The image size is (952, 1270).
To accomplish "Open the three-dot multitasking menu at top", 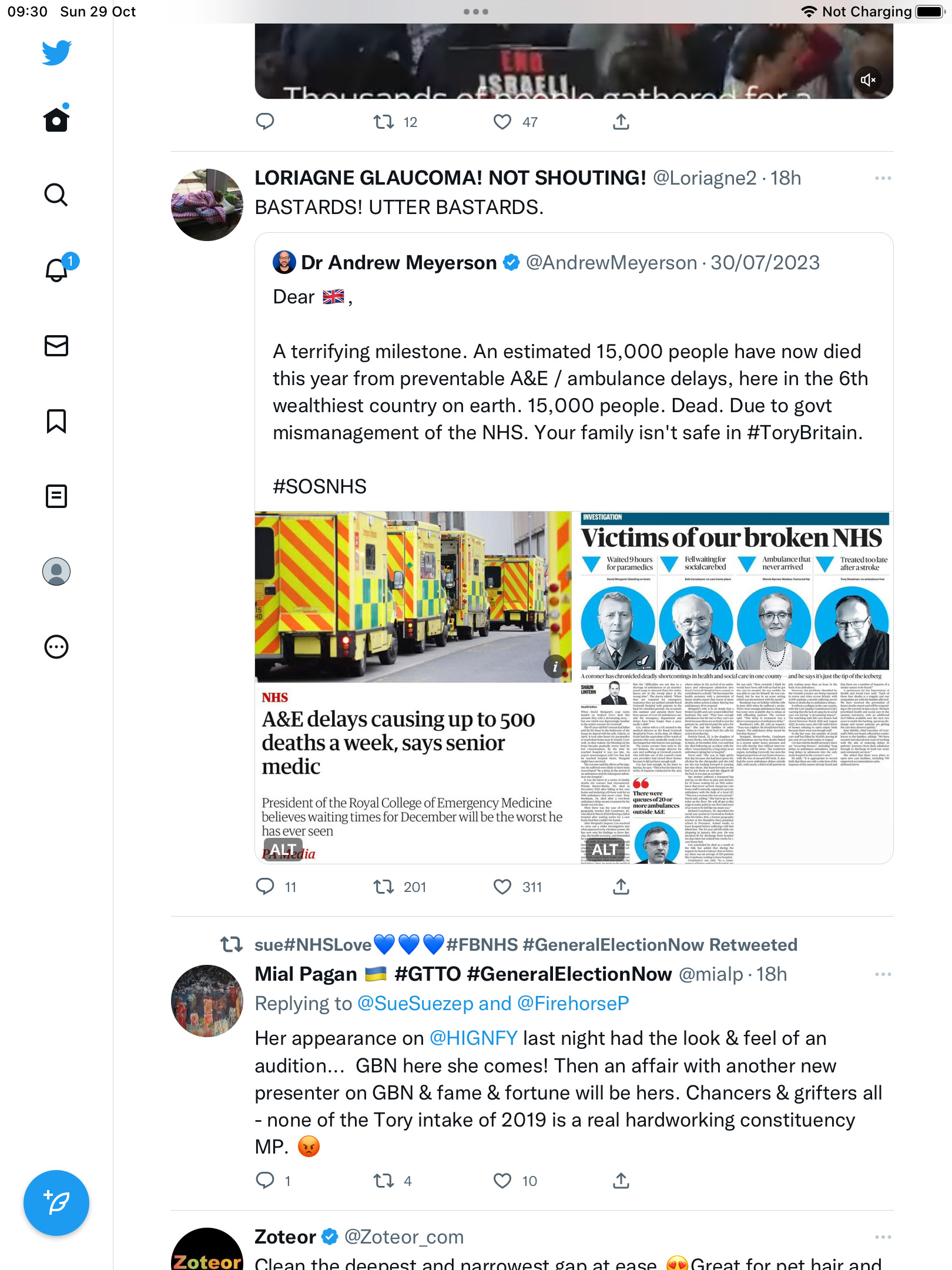I will click(x=476, y=12).
